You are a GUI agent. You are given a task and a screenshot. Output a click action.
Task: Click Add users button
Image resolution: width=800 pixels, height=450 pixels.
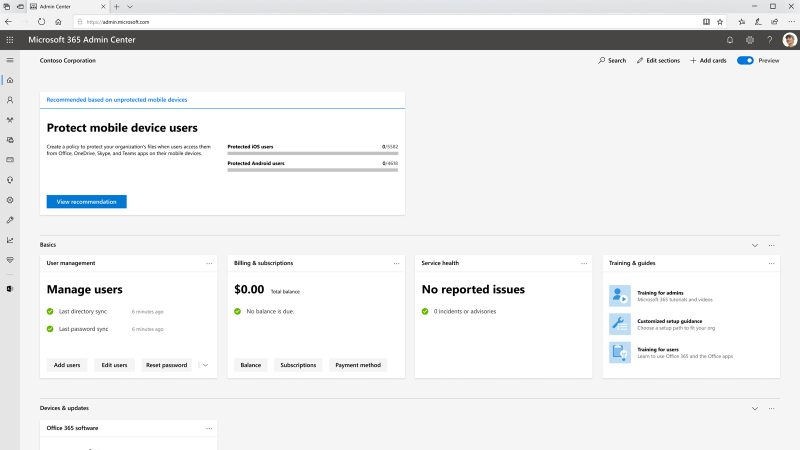[67, 365]
